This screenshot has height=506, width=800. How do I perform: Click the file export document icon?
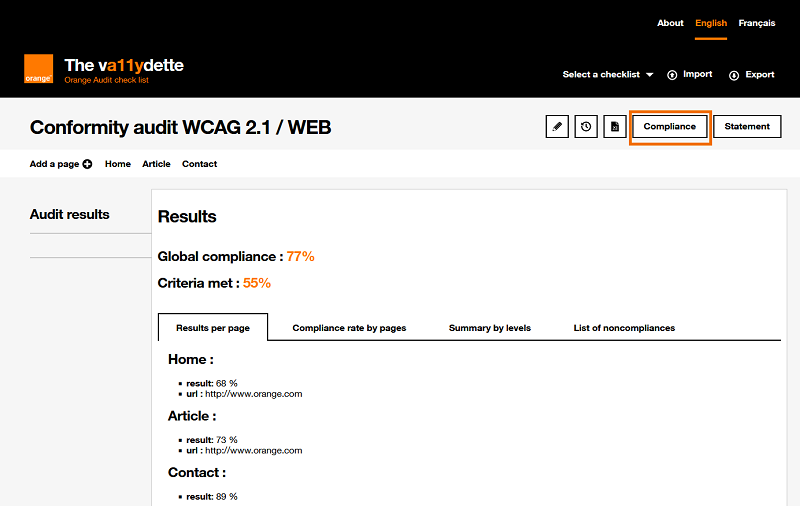pyautogui.click(x=615, y=127)
